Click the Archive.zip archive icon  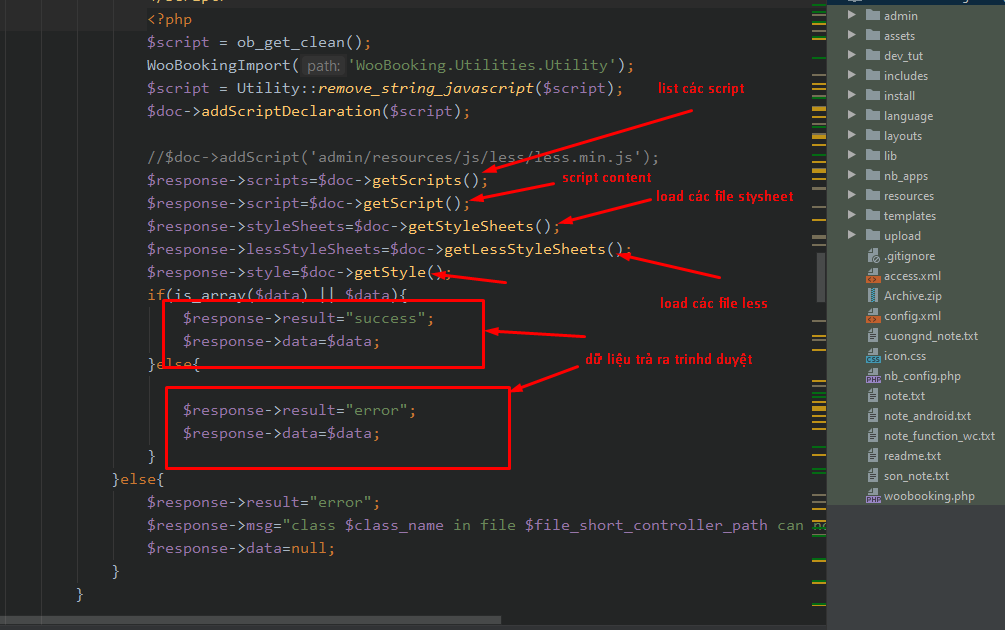(873, 296)
